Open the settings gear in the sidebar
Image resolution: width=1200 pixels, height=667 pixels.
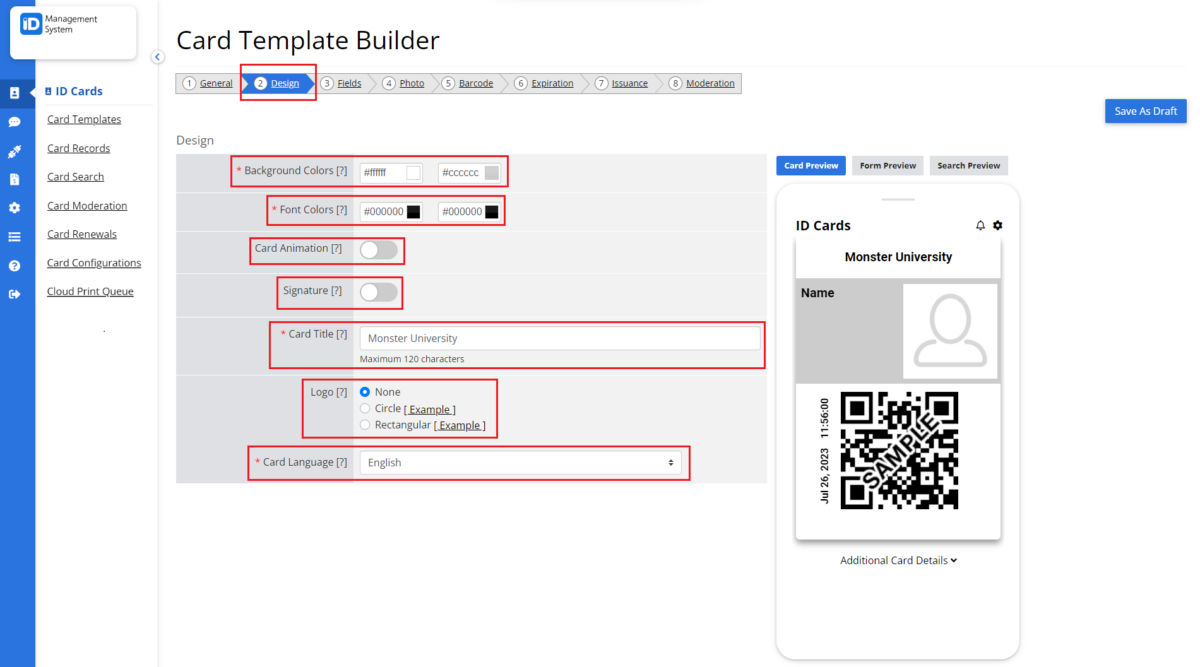pos(16,207)
